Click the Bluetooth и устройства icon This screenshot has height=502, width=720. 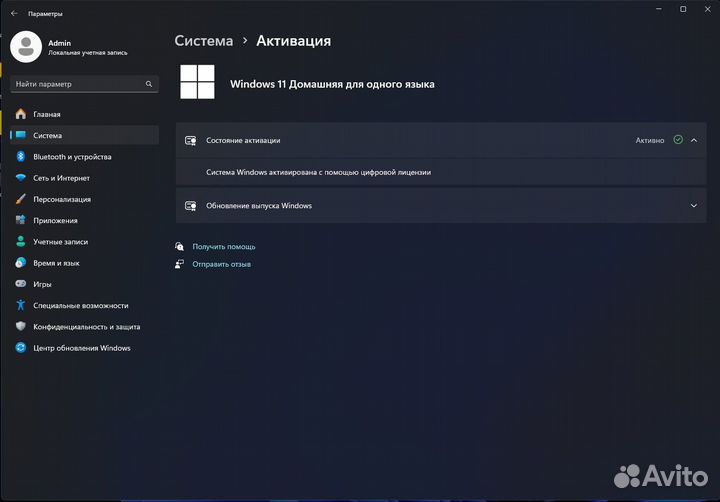pos(20,157)
